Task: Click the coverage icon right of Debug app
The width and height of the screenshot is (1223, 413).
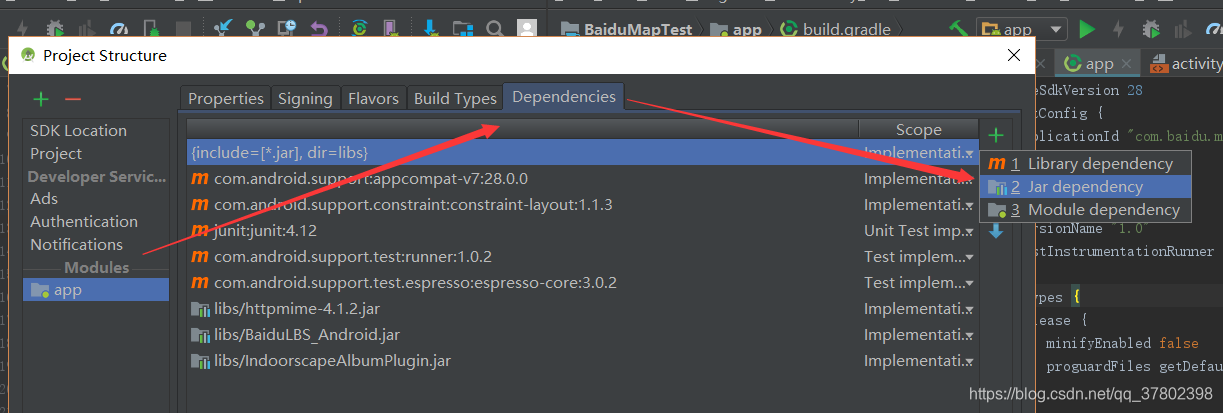Action: (1183, 30)
